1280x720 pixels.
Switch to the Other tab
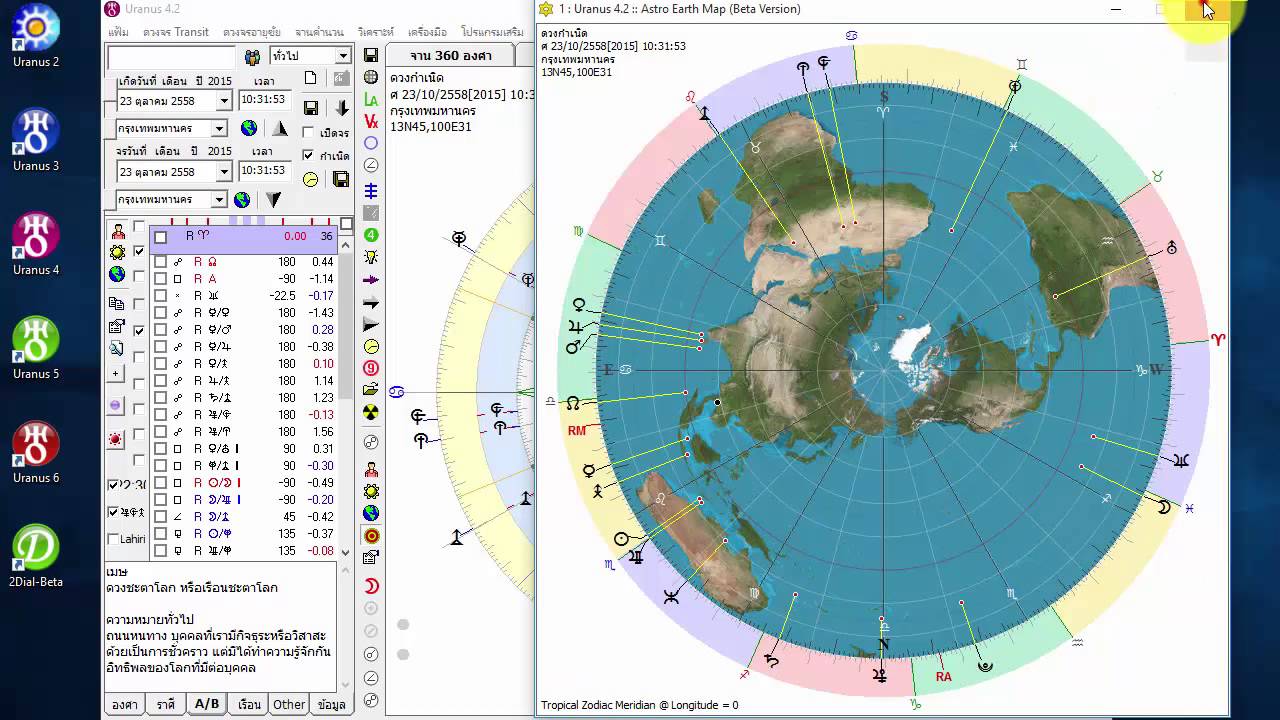tap(289, 704)
